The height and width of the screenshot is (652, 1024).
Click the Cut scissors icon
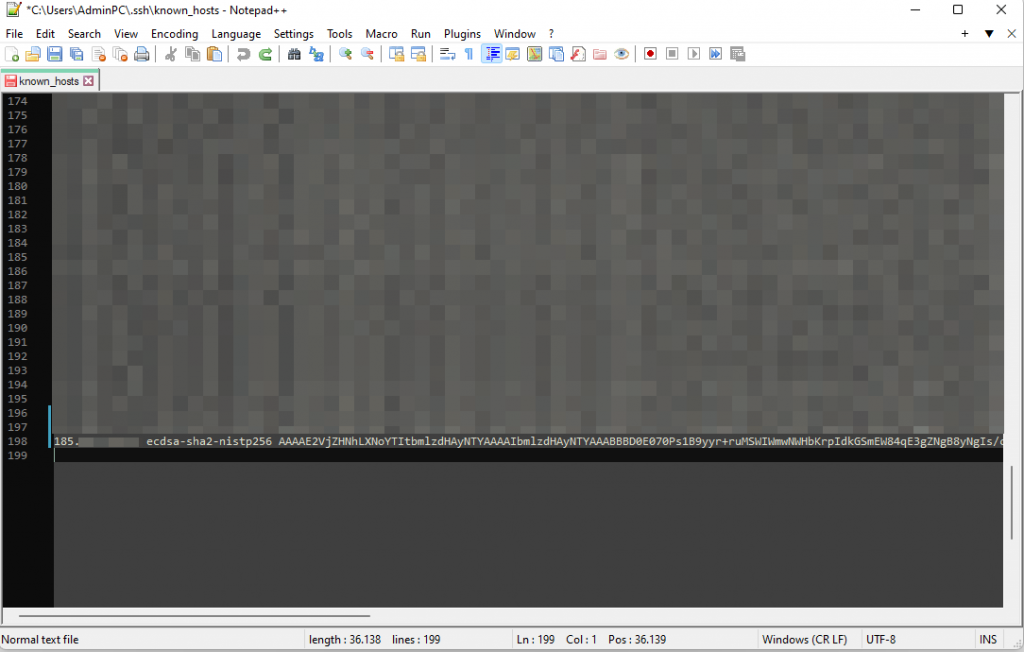click(170, 54)
